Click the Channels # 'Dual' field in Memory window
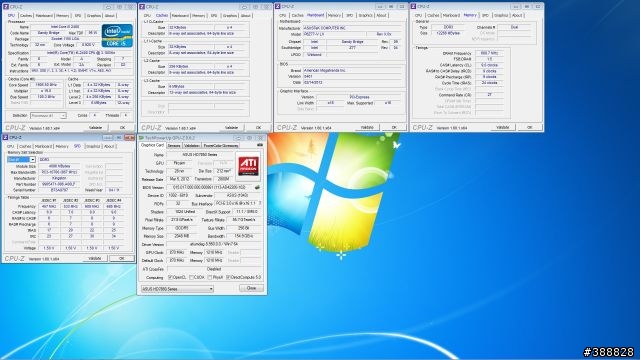This screenshot has width=640, height=360. [x=514, y=27]
